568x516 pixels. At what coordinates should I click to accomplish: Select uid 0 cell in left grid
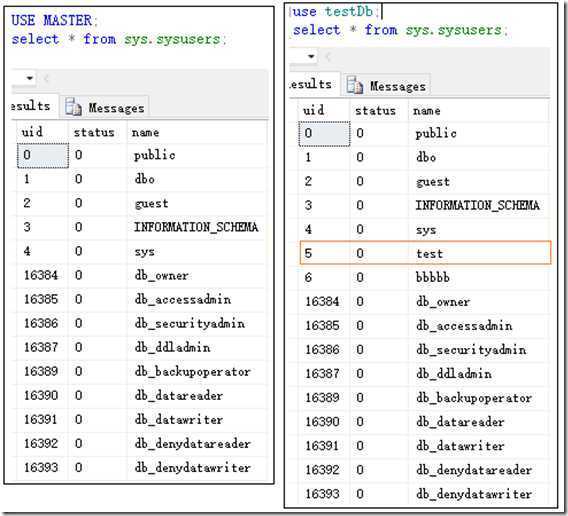coord(43,155)
